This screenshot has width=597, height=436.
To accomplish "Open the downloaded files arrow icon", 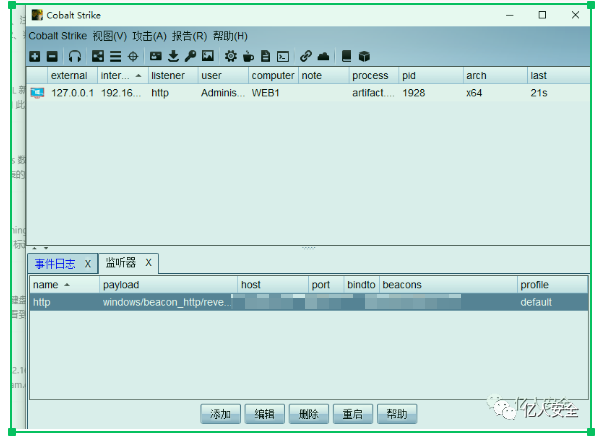I will 173,56.
